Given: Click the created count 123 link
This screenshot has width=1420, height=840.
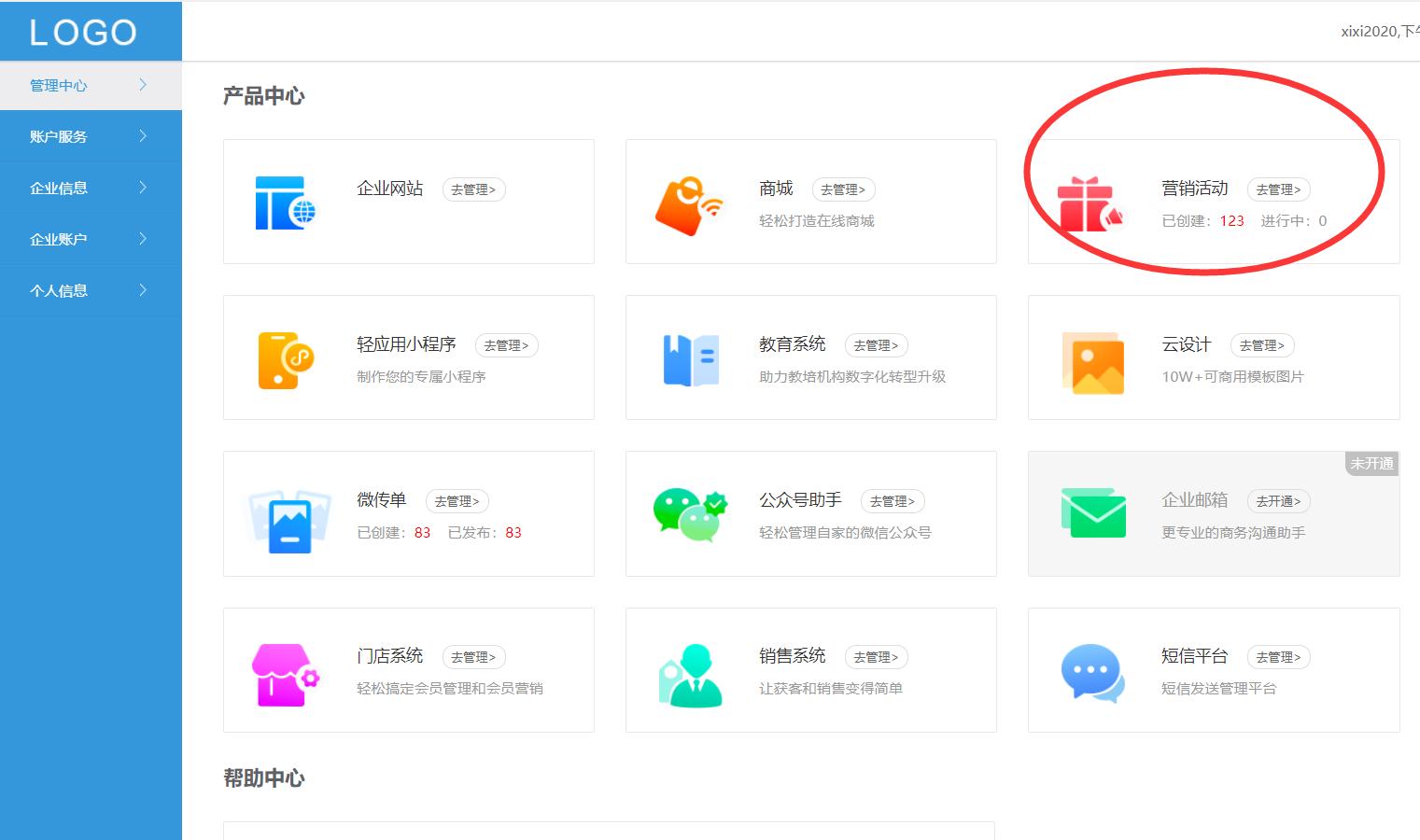Looking at the screenshot, I should [1231, 220].
